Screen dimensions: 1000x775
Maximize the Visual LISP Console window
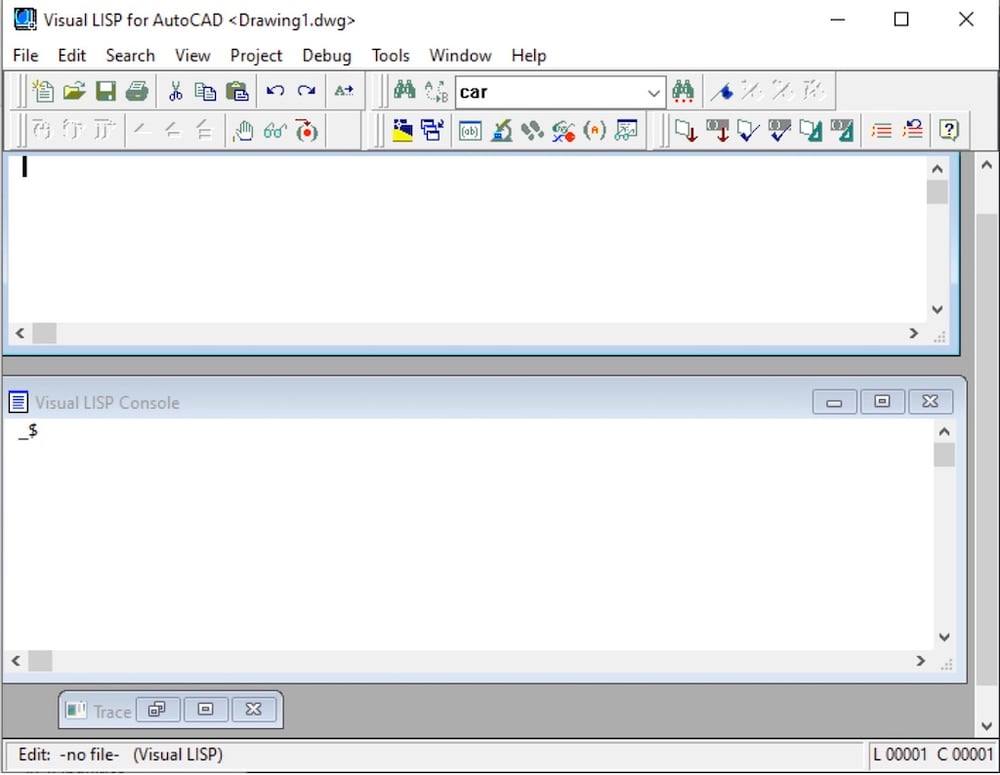(882, 402)
